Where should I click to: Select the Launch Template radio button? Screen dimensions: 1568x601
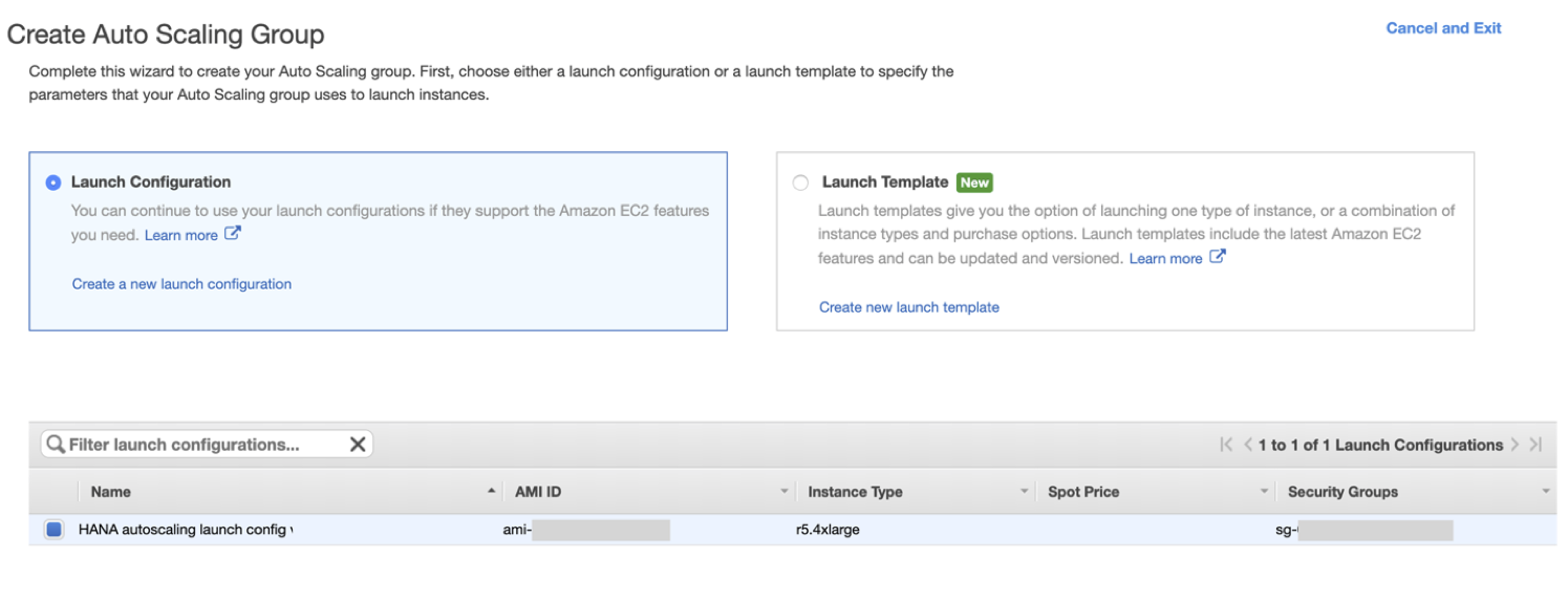800,183
